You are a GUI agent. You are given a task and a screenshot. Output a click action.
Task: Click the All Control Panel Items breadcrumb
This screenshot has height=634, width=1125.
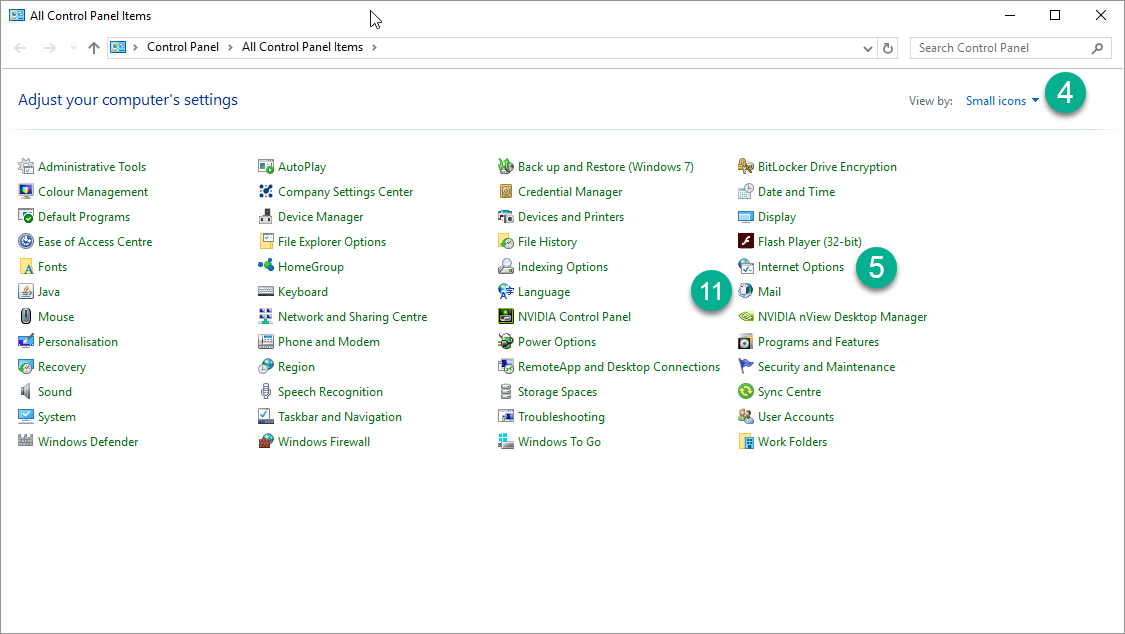point(302,47)
